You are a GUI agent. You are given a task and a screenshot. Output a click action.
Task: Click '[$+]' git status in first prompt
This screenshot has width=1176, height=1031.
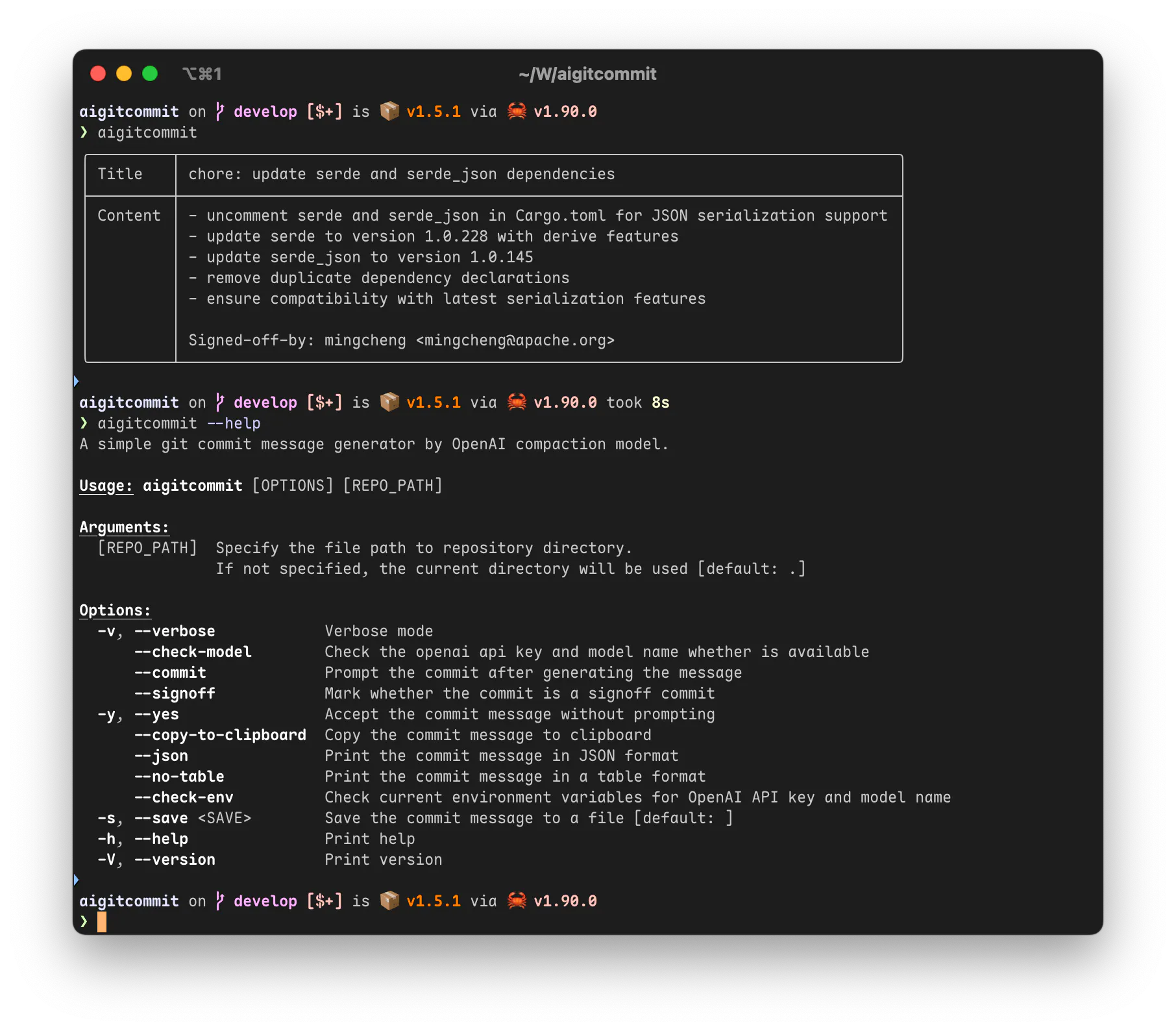[325, 112]
